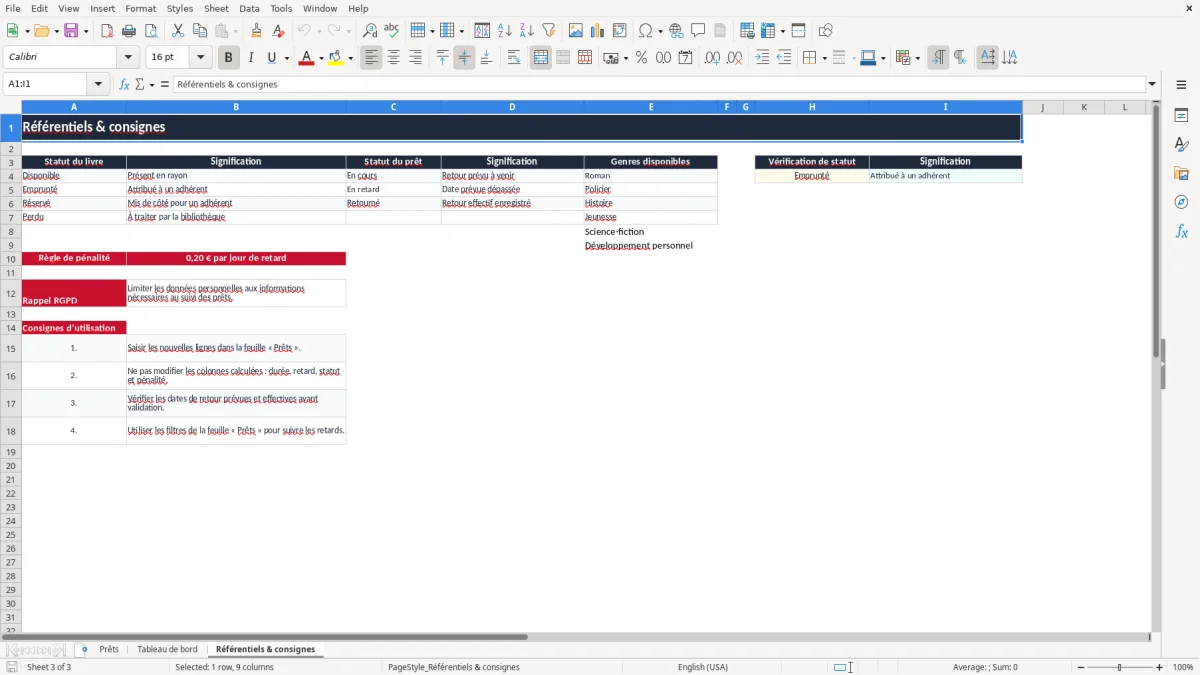Viewport: 1200px width, 675px height.
Task: Open Font Color dropdown arrow
Action: 320,58
